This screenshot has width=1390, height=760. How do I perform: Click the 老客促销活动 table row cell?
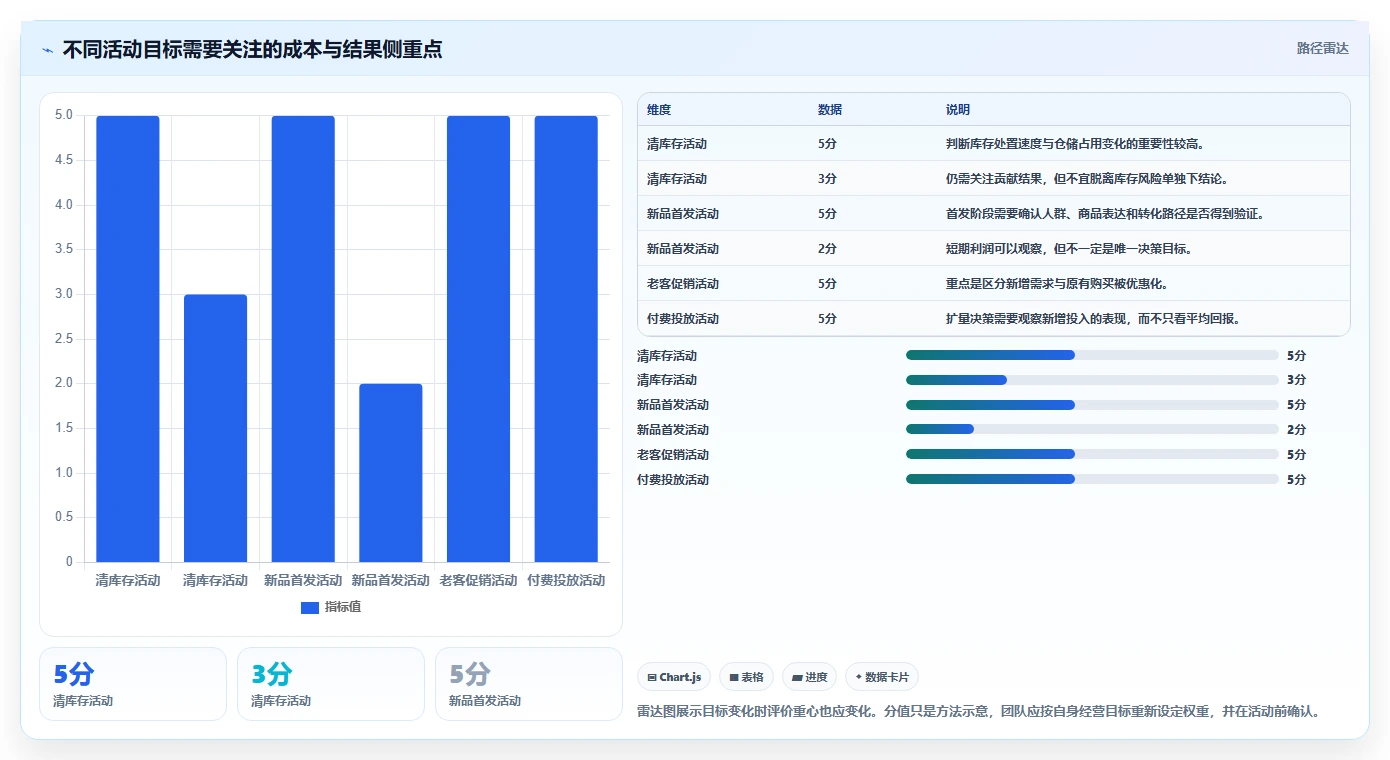point(683,283)
